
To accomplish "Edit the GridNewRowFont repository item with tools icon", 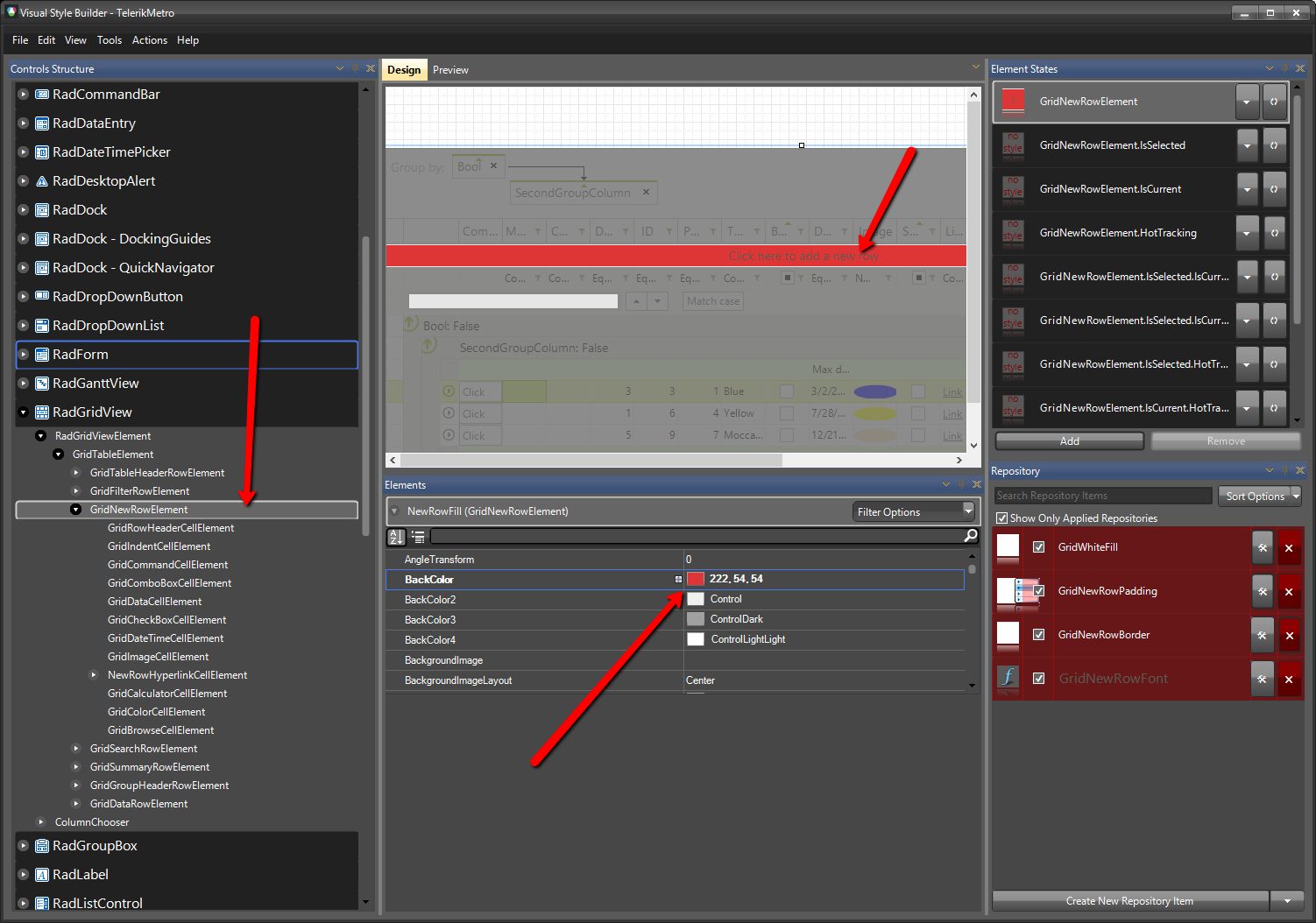I will tap(1263, 680).
